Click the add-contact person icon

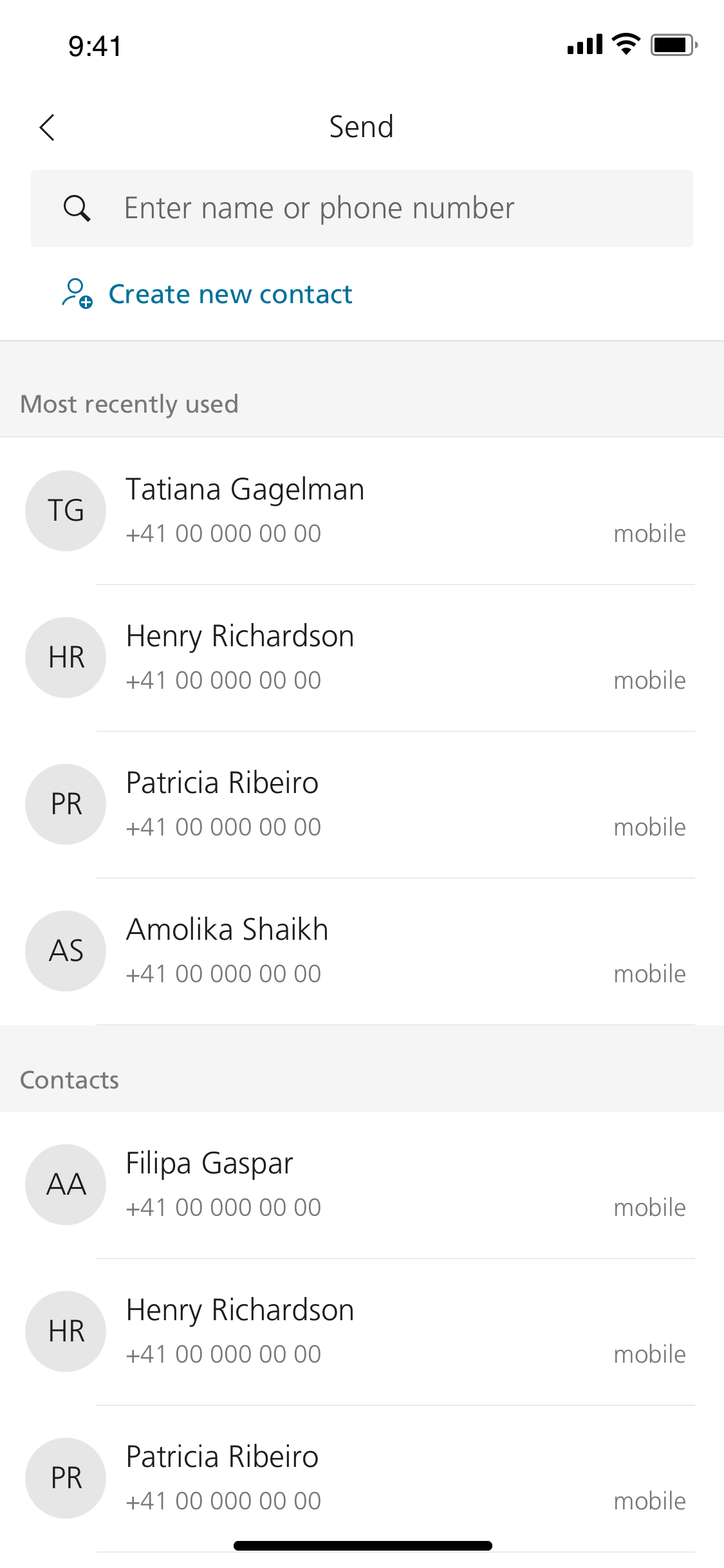tap(77, 294)
